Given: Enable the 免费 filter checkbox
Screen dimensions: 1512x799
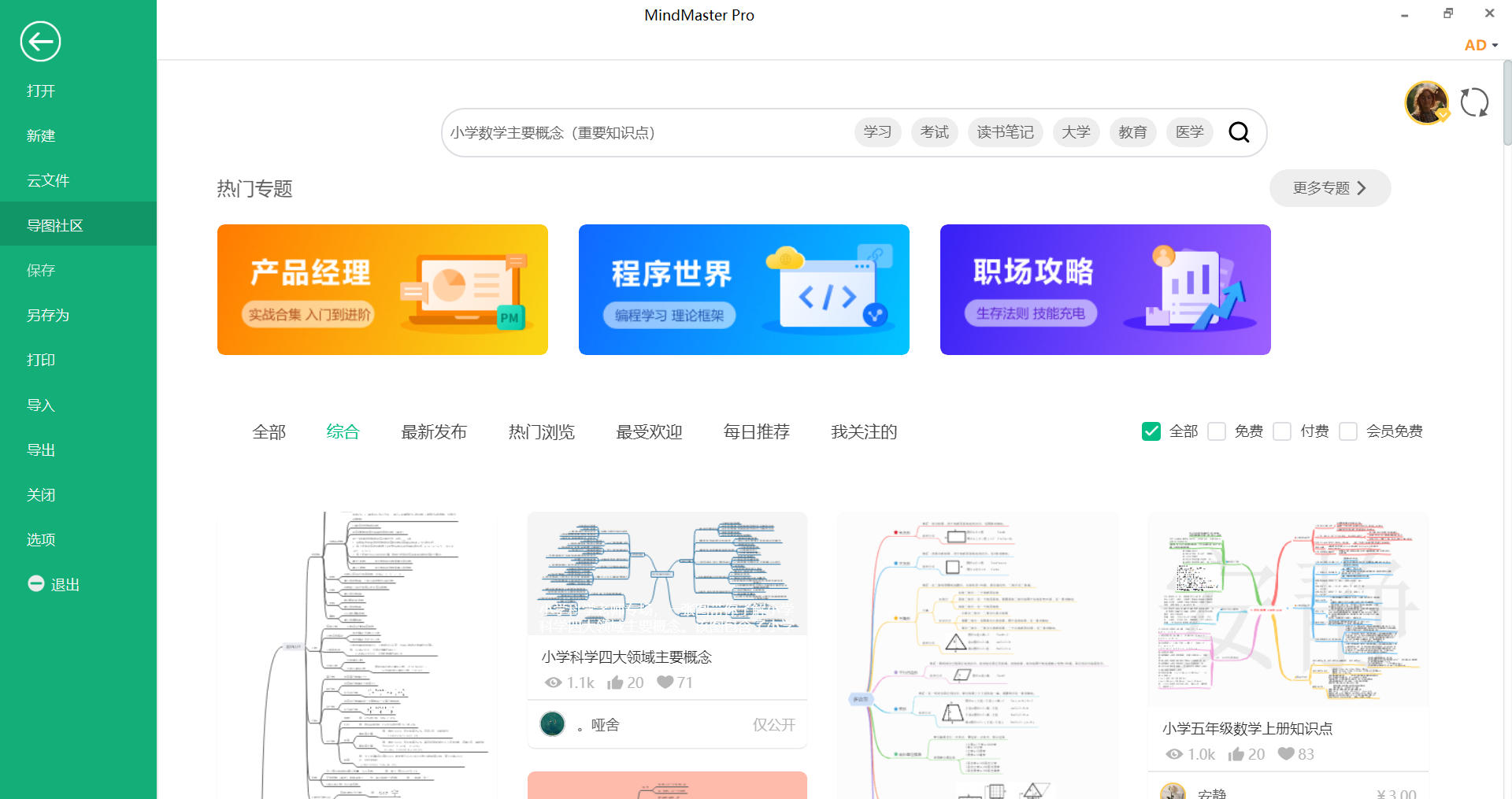Looking at the screenshot, I should 1217,431.
